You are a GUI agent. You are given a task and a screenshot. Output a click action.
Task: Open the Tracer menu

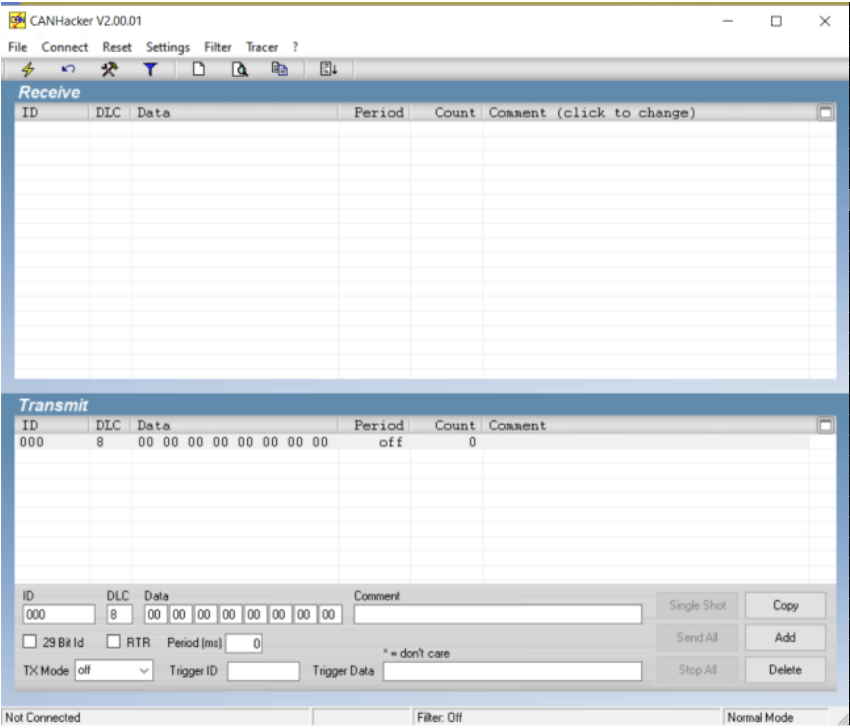(262, 47)
